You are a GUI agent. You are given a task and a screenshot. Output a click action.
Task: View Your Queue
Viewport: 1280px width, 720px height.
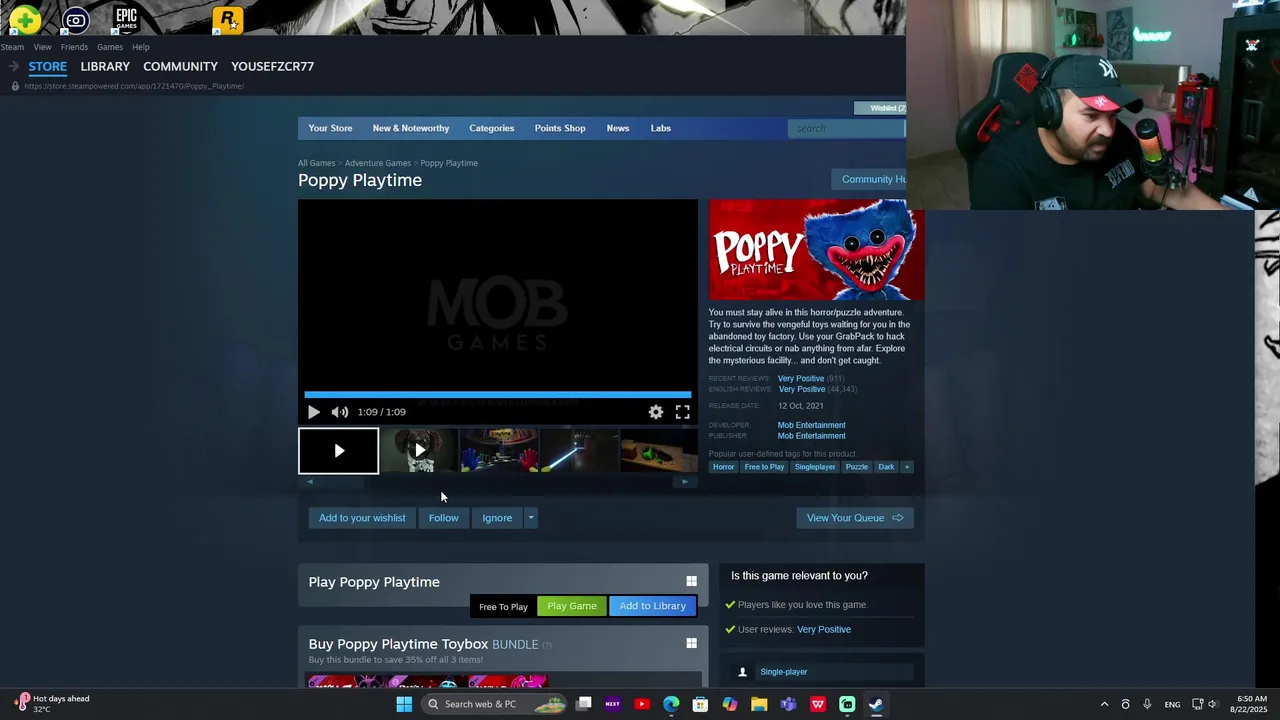pos(855,518)
